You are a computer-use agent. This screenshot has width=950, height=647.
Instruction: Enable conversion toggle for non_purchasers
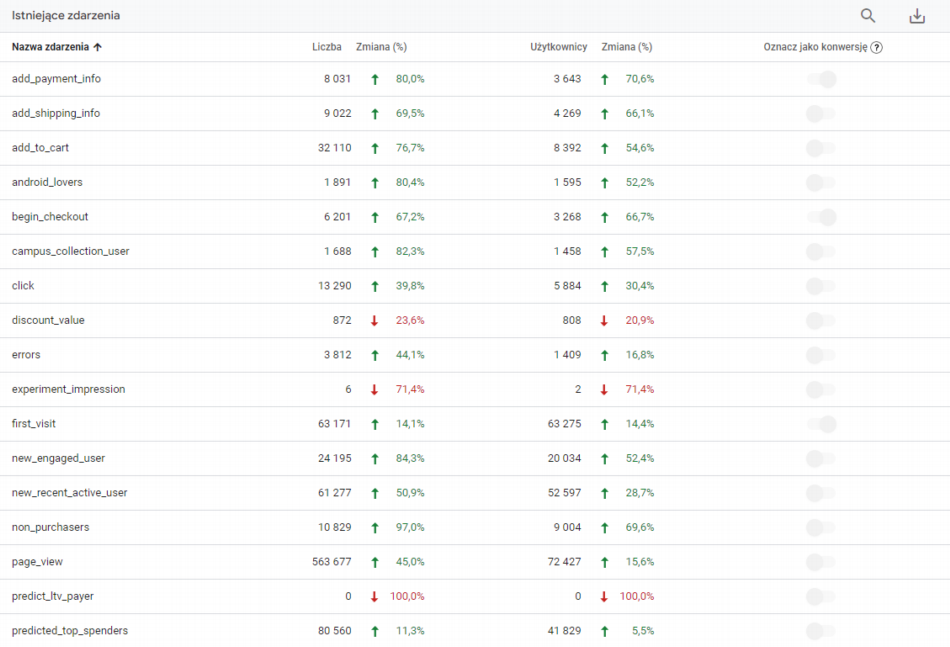tap(821, 527)
